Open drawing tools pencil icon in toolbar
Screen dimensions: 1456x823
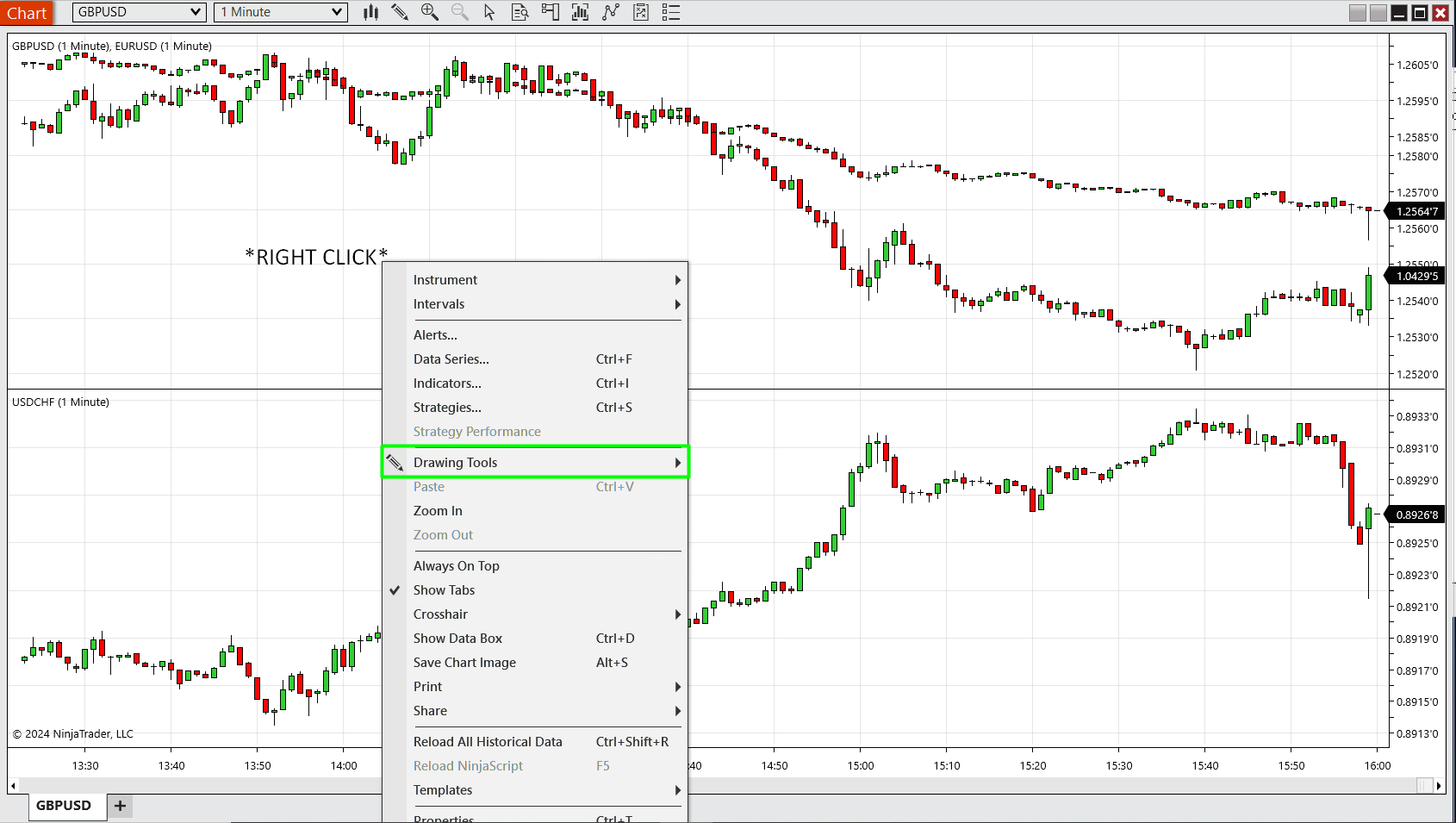click(x=400, y=12)
